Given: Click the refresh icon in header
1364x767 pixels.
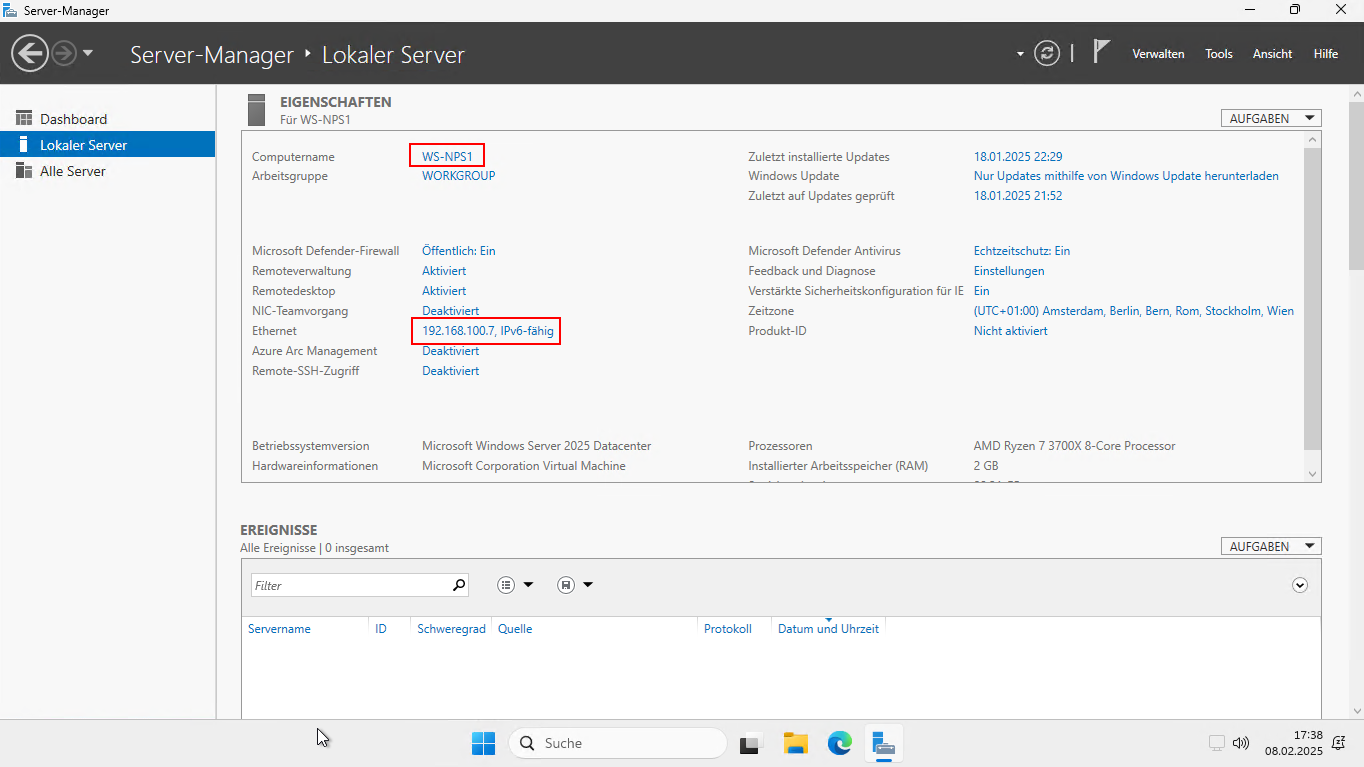Looking at the screenshot, I should (x=1047, y=53).
